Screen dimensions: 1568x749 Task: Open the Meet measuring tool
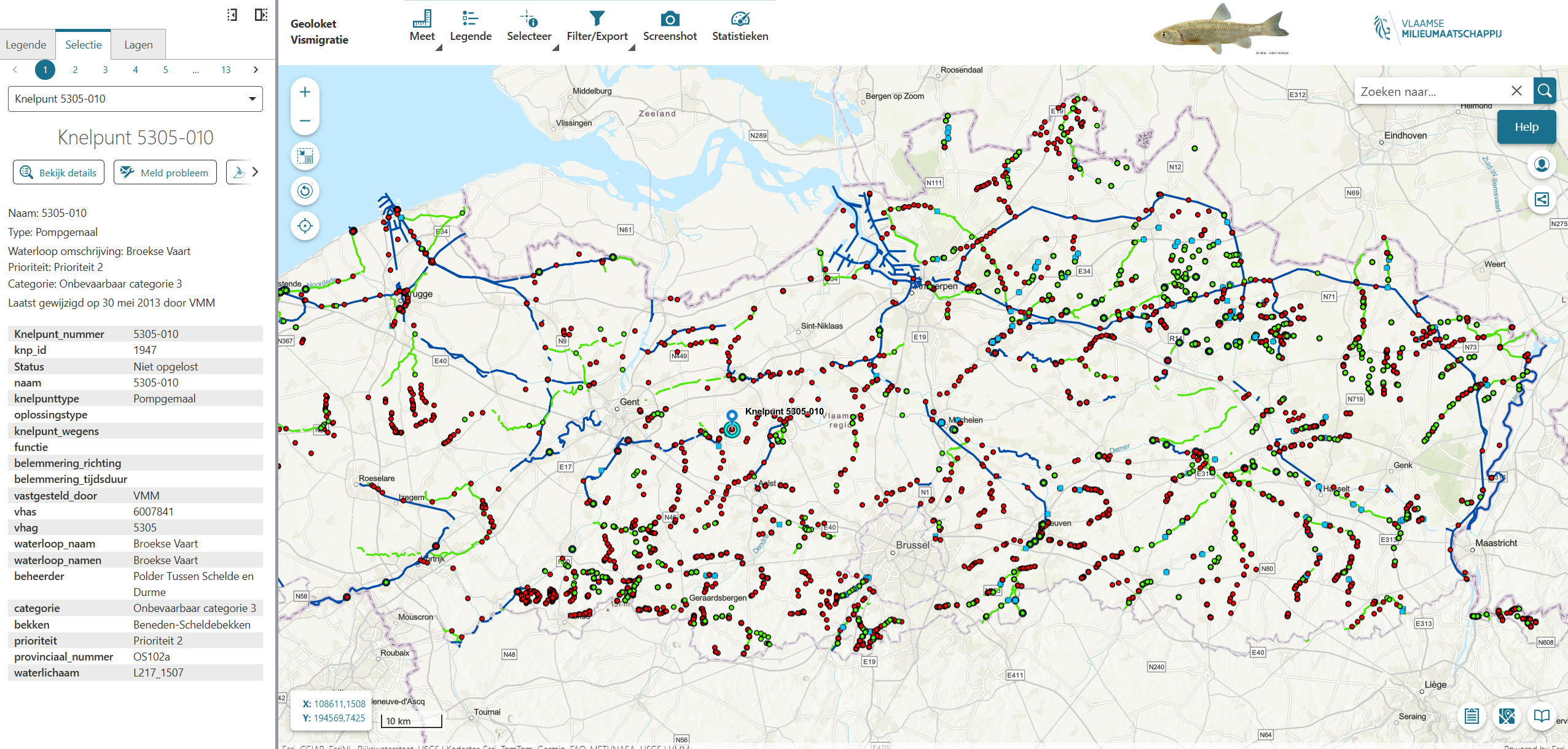tap(421, 26)
